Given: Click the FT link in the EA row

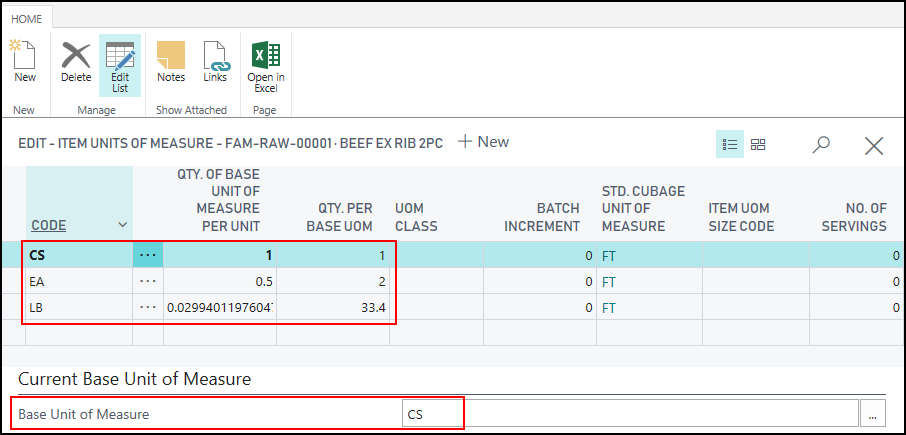Looking at the screenshot, I should click(x=609, y=282).
